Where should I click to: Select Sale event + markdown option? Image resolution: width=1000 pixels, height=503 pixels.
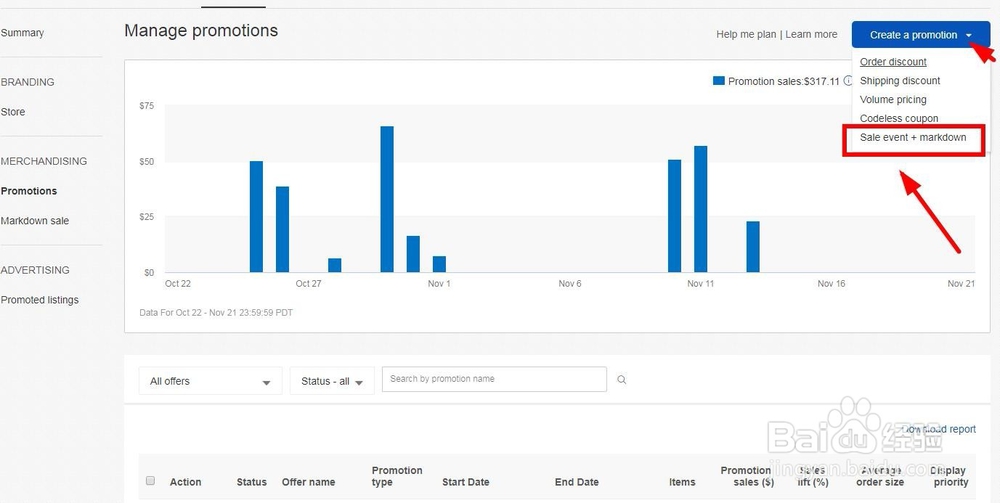tap(913, 138)
